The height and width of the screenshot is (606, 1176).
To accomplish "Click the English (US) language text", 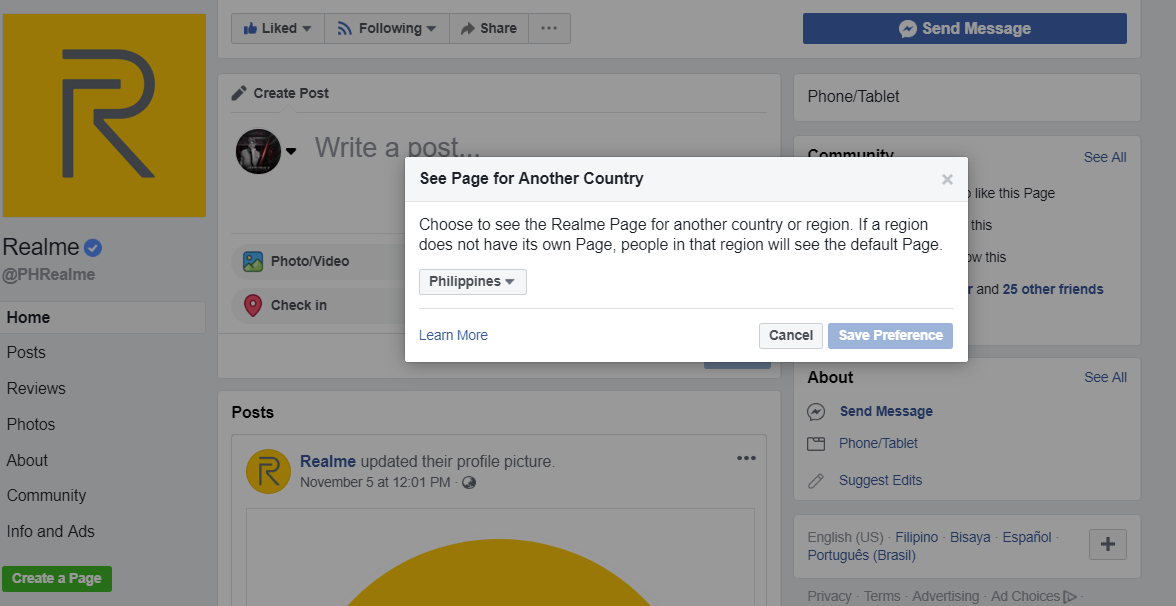I will click(845, 538).
